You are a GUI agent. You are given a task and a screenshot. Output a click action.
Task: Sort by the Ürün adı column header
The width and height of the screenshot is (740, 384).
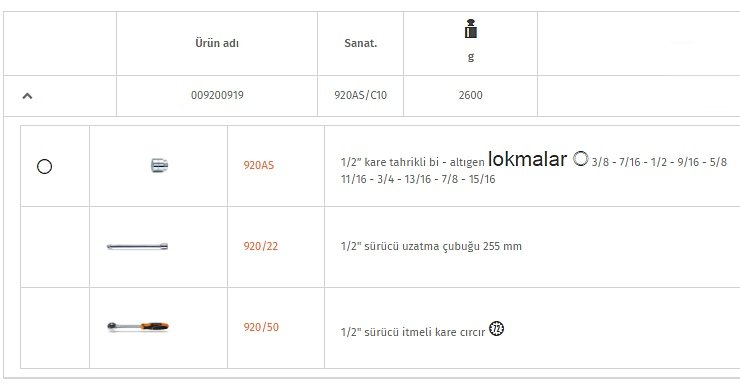pos(217,43)
